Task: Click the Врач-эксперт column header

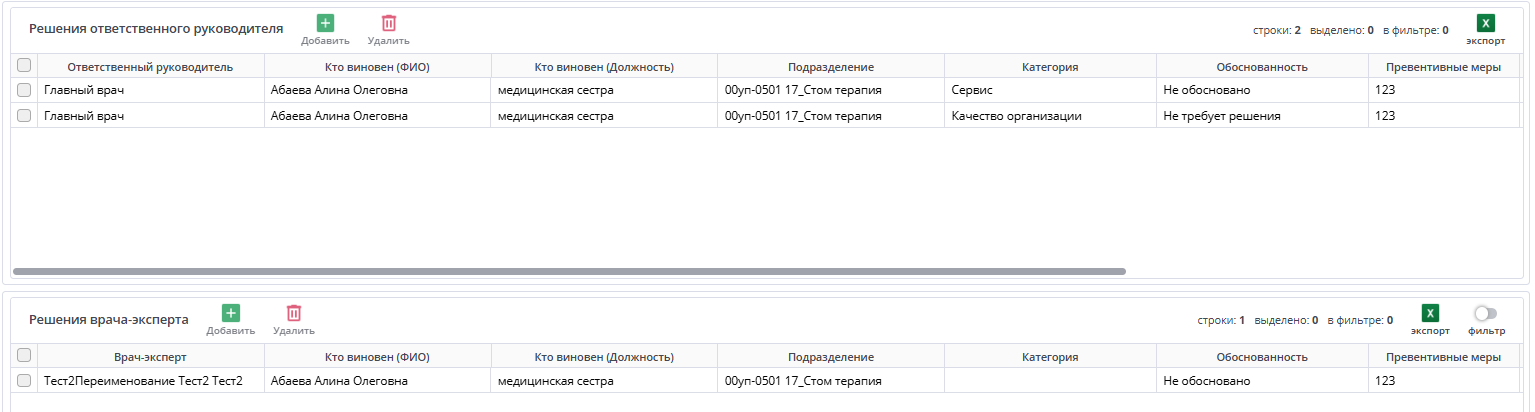Action: point(150,357)
